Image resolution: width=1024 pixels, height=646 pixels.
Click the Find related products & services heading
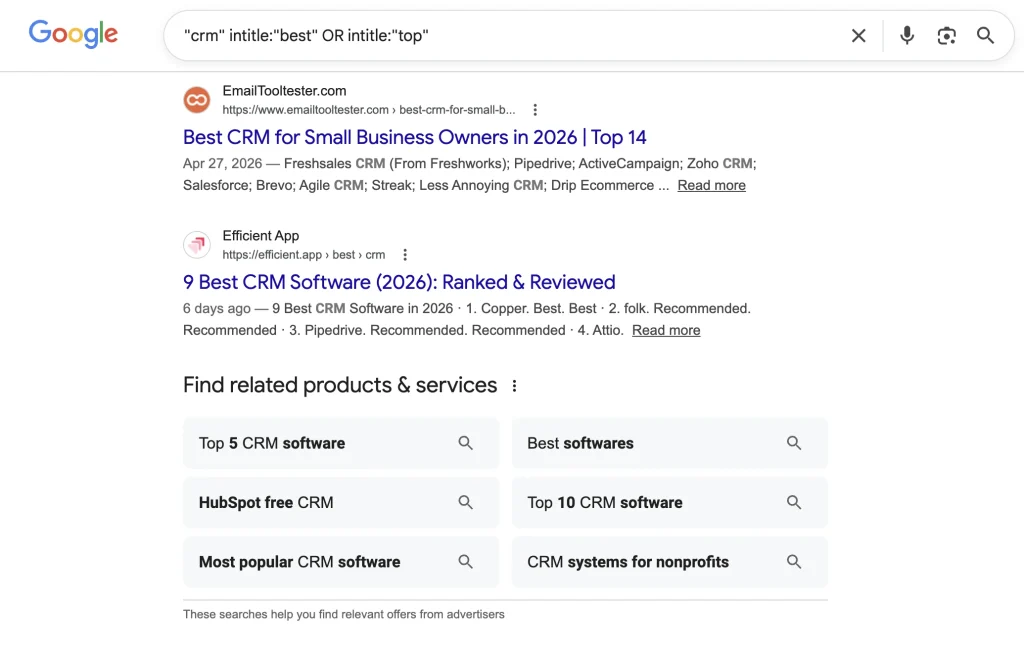(340, 385)
